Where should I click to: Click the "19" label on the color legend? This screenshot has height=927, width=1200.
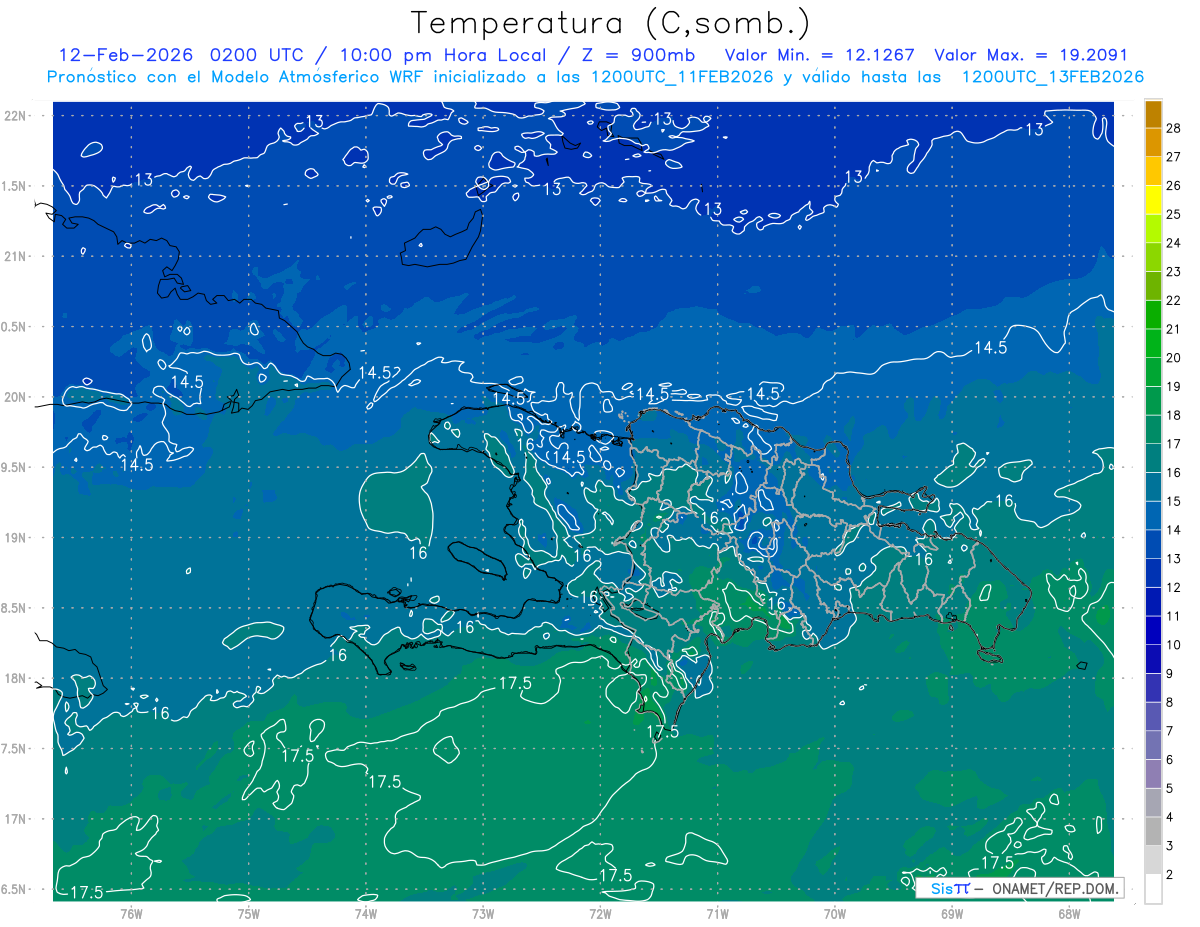[x=1174, y=386]
